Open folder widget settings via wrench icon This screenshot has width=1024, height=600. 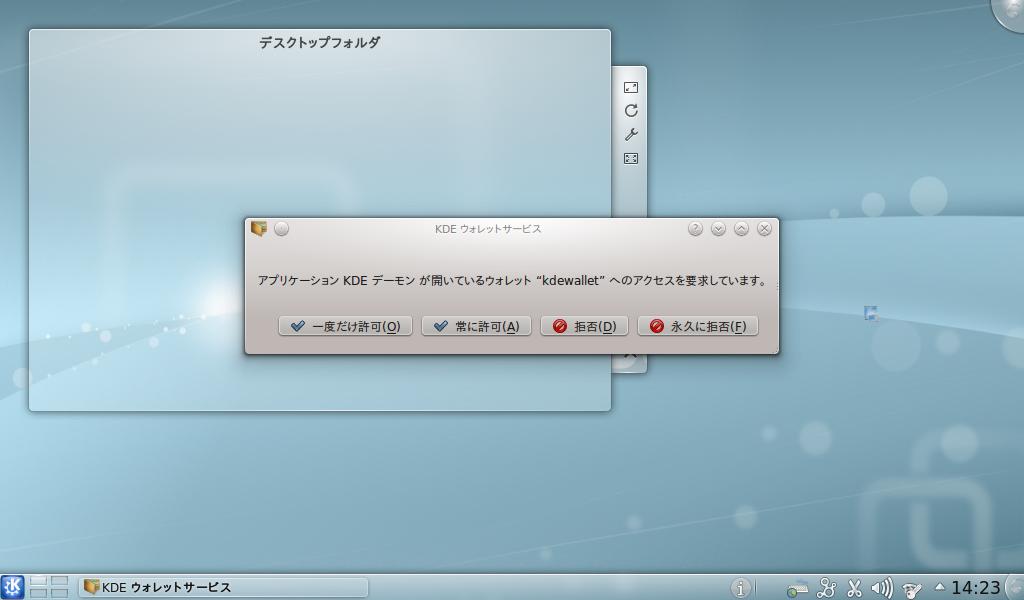point(631,134)
